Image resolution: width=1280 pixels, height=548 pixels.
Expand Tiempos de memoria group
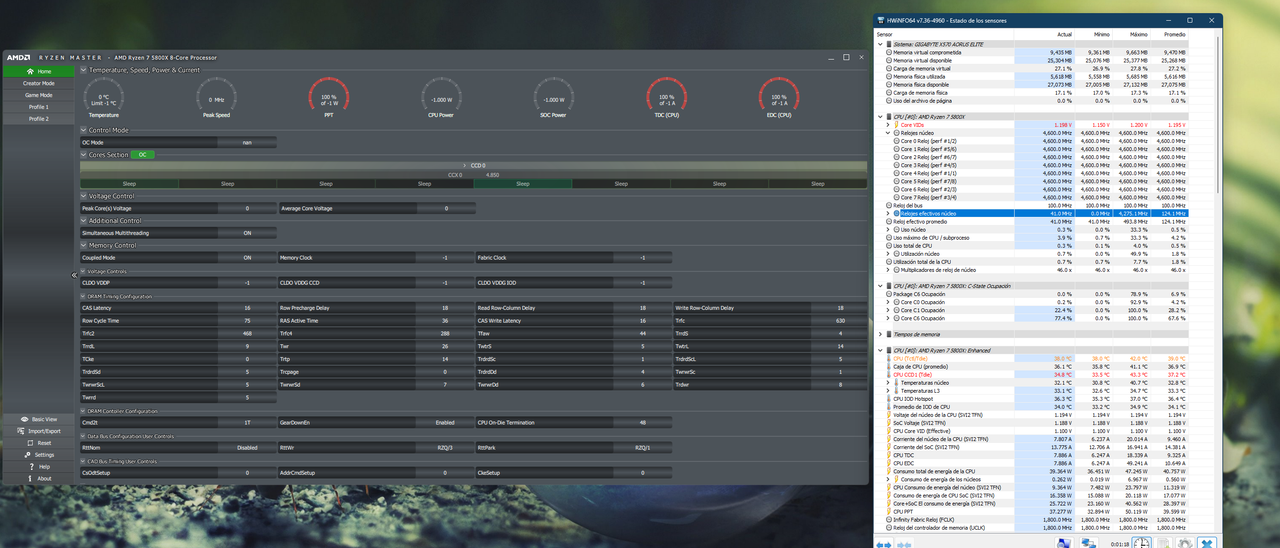pyautogui.click(x=881, y=334)
